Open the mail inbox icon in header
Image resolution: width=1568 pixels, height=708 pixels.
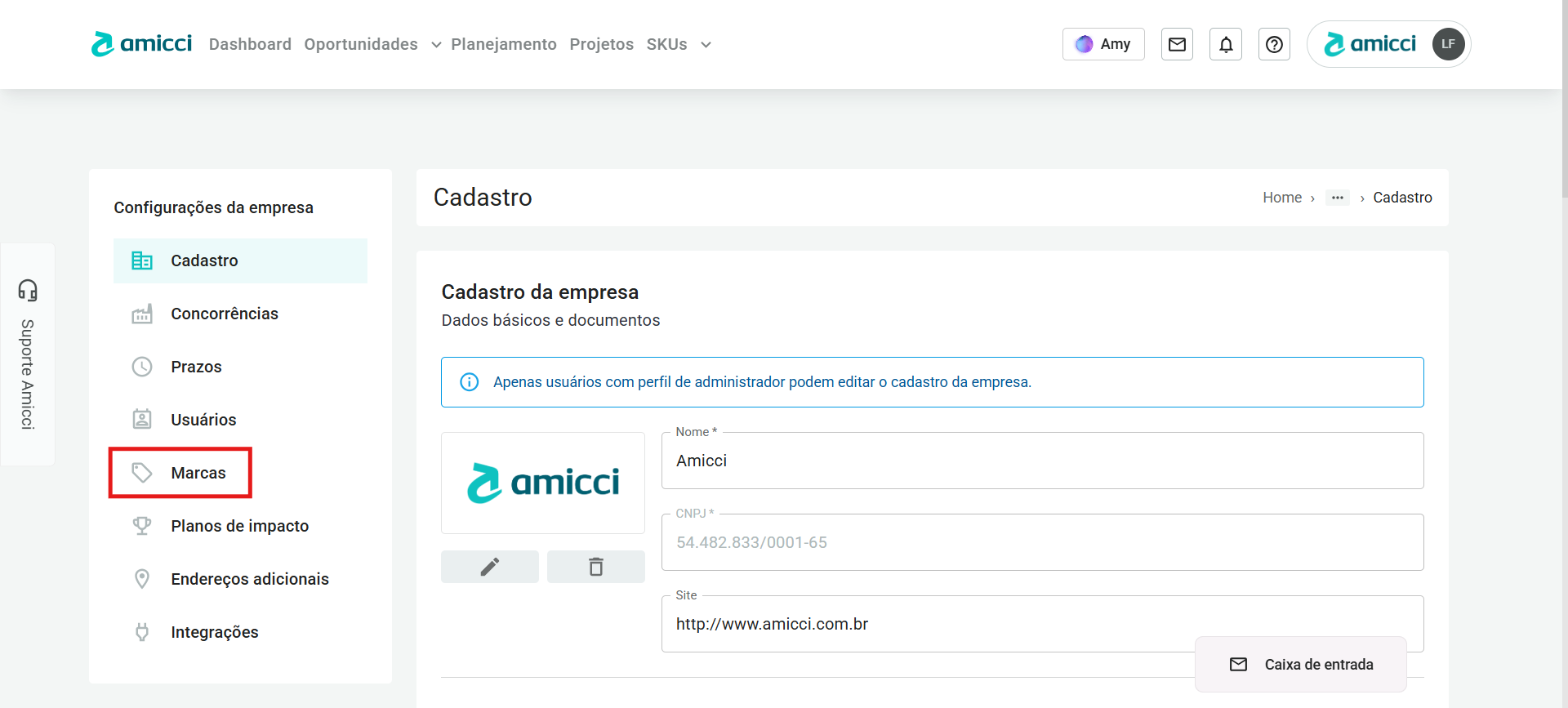[1177, 44]
